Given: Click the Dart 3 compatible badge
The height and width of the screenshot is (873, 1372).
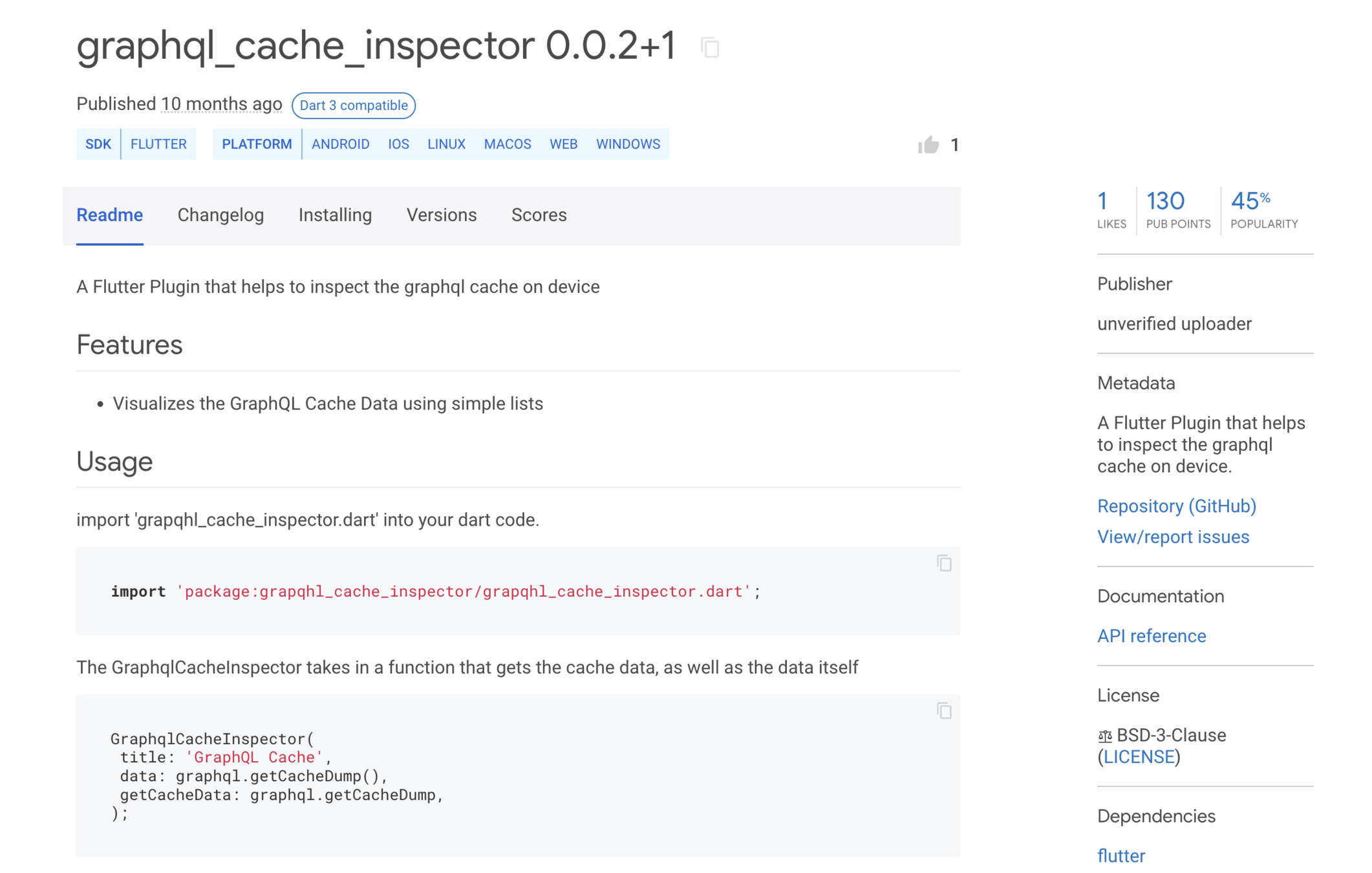Looking at the screenshot, I should 354,105.
